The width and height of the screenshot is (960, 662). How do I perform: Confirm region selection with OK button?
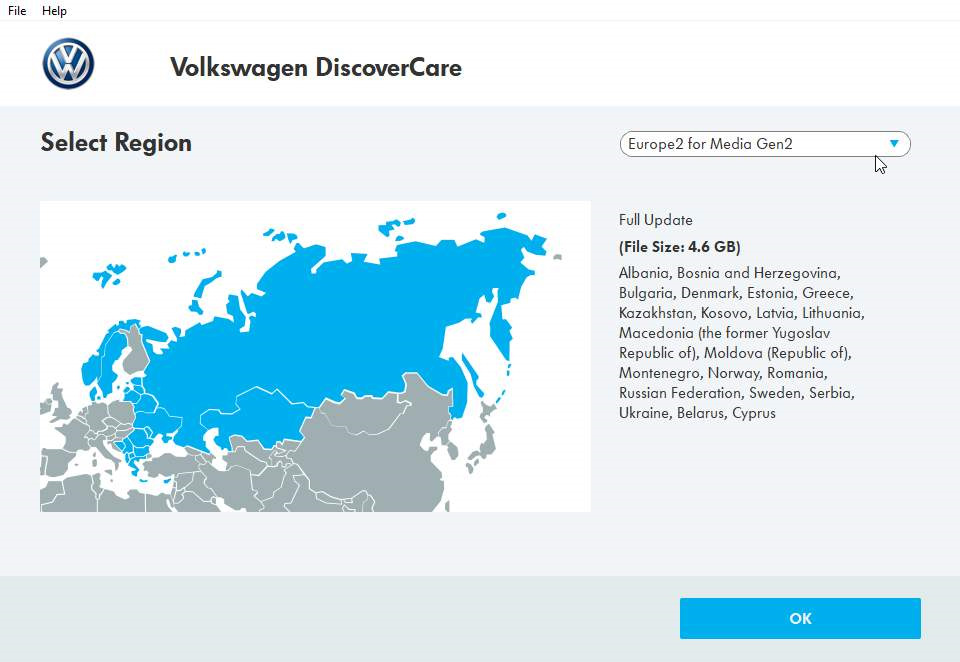[x=800, y=619]
